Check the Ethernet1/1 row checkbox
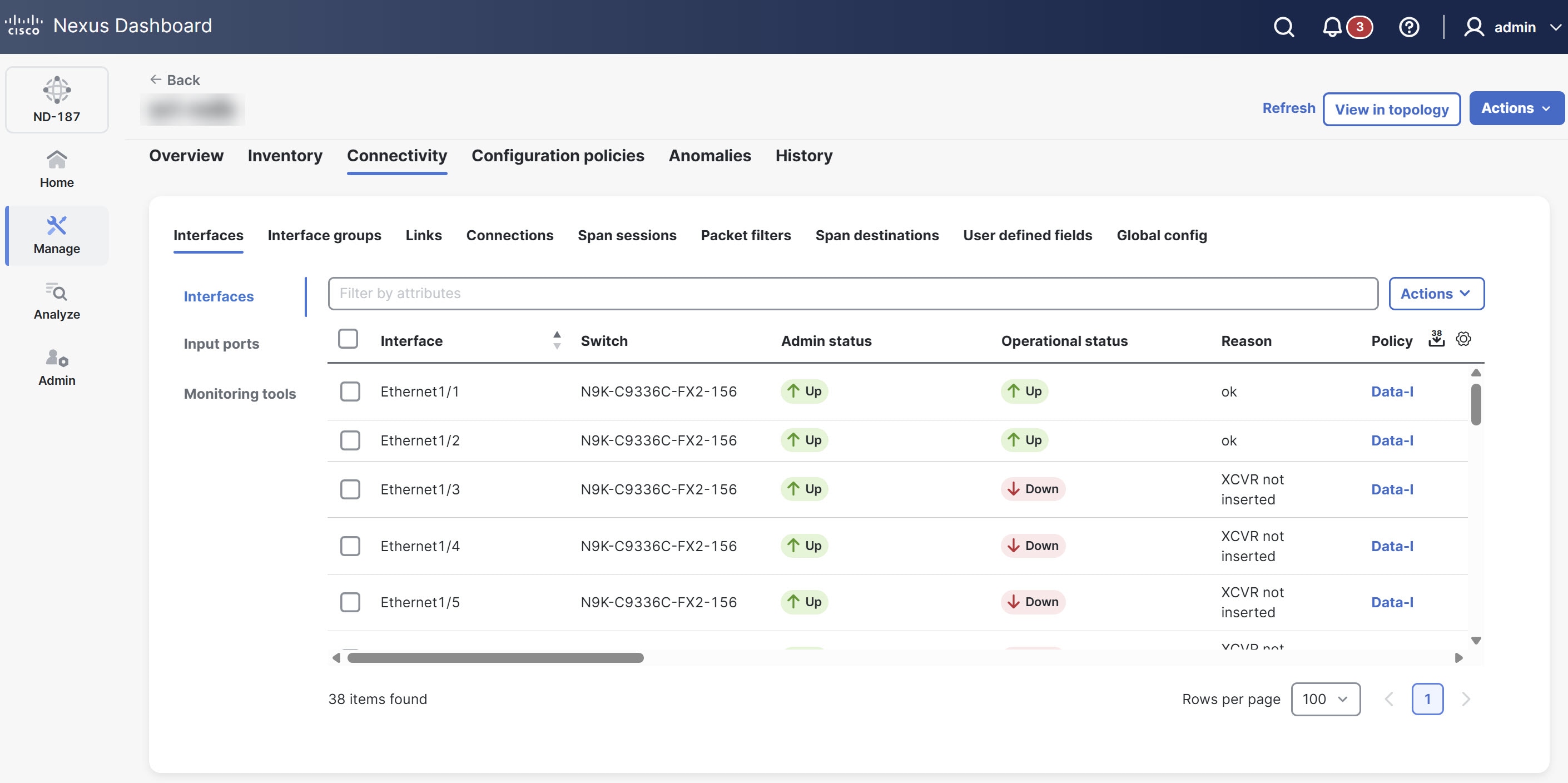 [x=350, y=391]
